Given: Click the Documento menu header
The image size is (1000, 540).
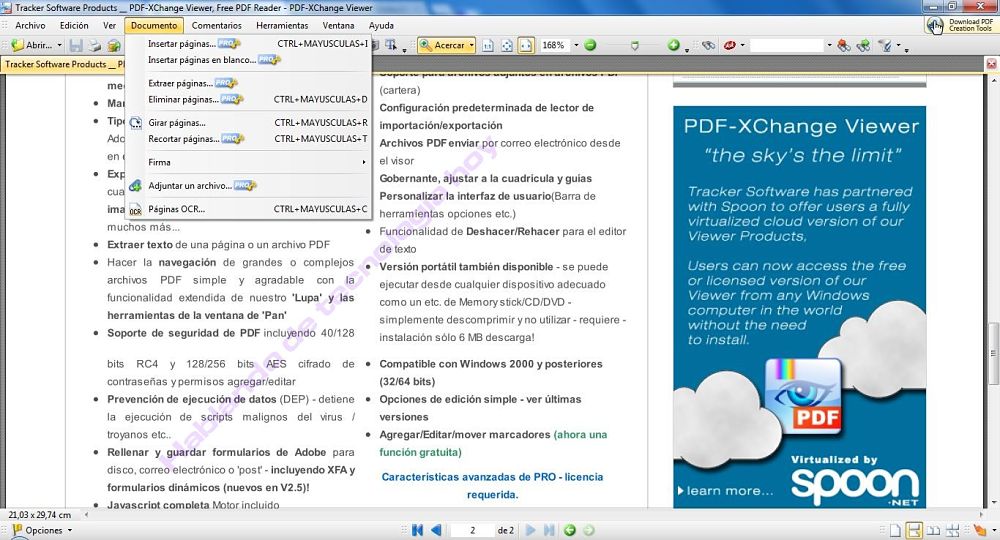Looking at the screenshot, I should tap(154, 26).
